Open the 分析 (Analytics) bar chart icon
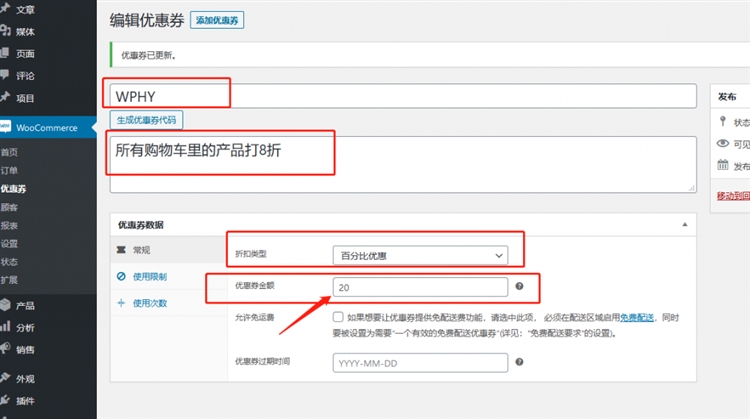This screenshot has width=750, height=419. (x=5, y=327)
